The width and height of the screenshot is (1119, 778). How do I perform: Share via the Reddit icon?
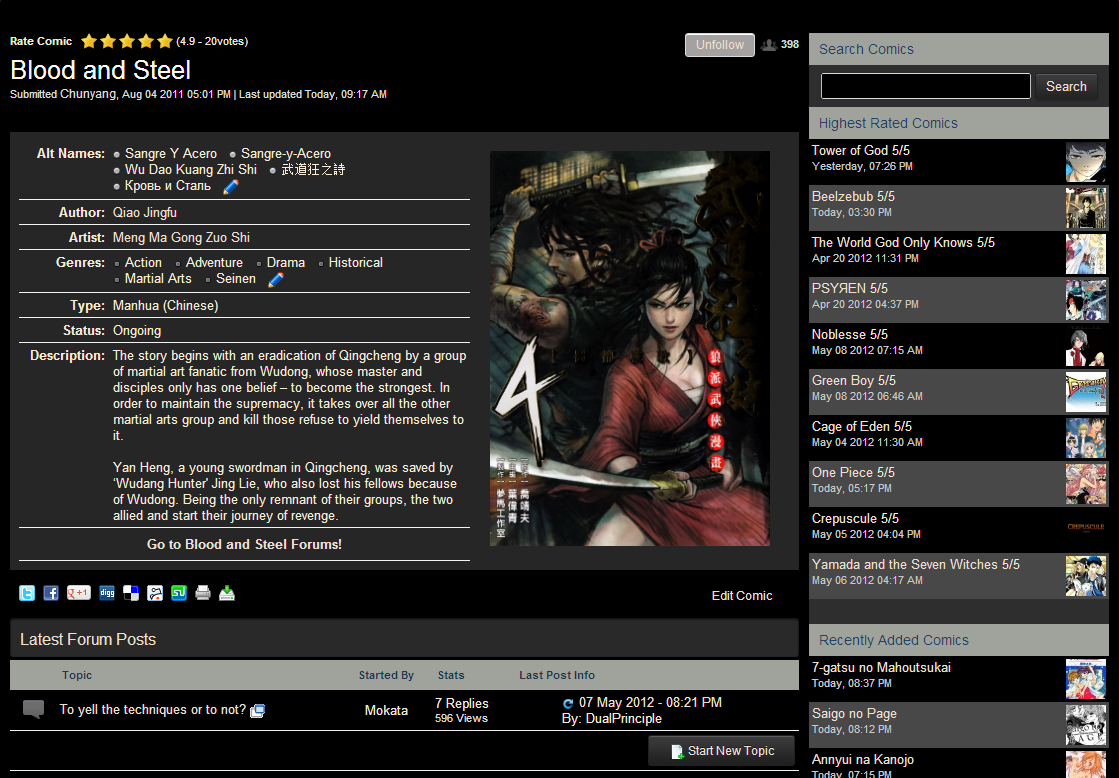click(155, 593)
